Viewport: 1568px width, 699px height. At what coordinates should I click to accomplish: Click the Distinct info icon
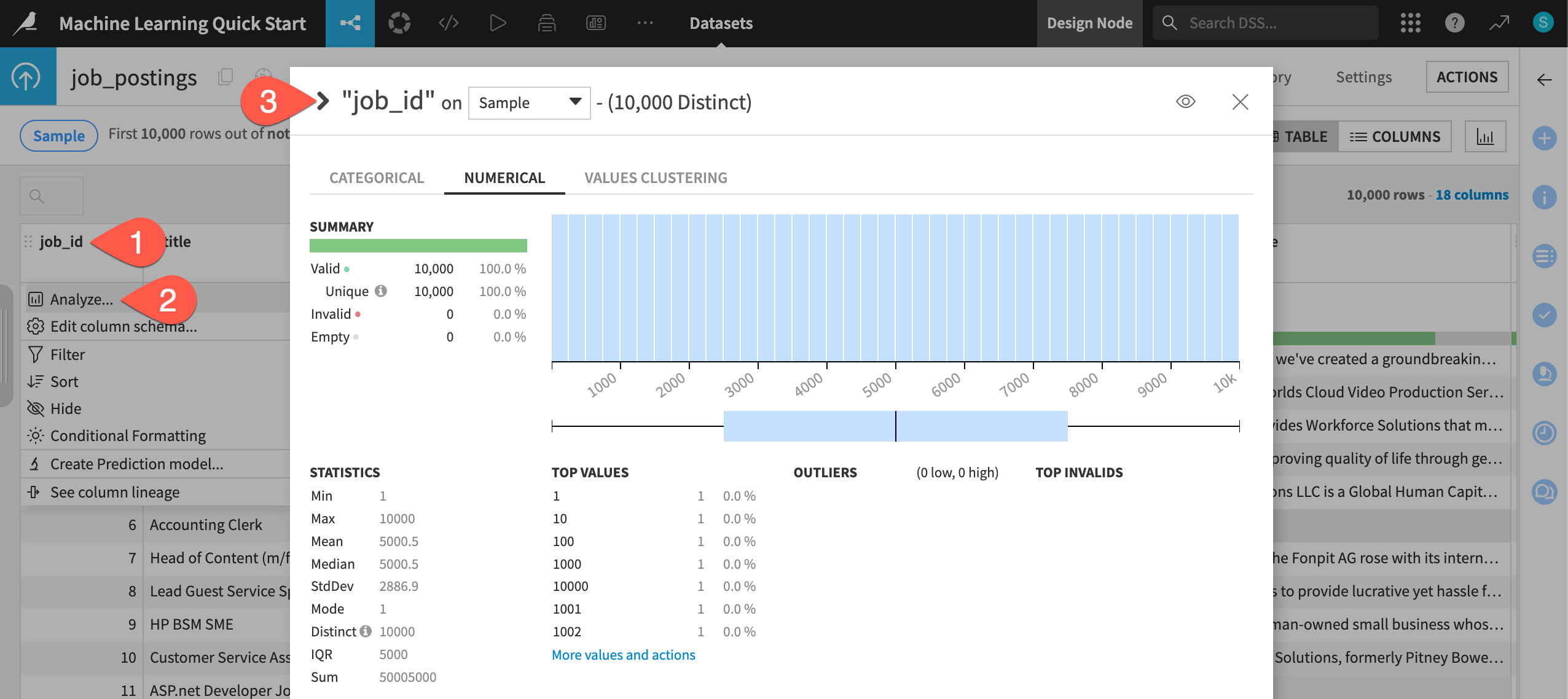366,631
